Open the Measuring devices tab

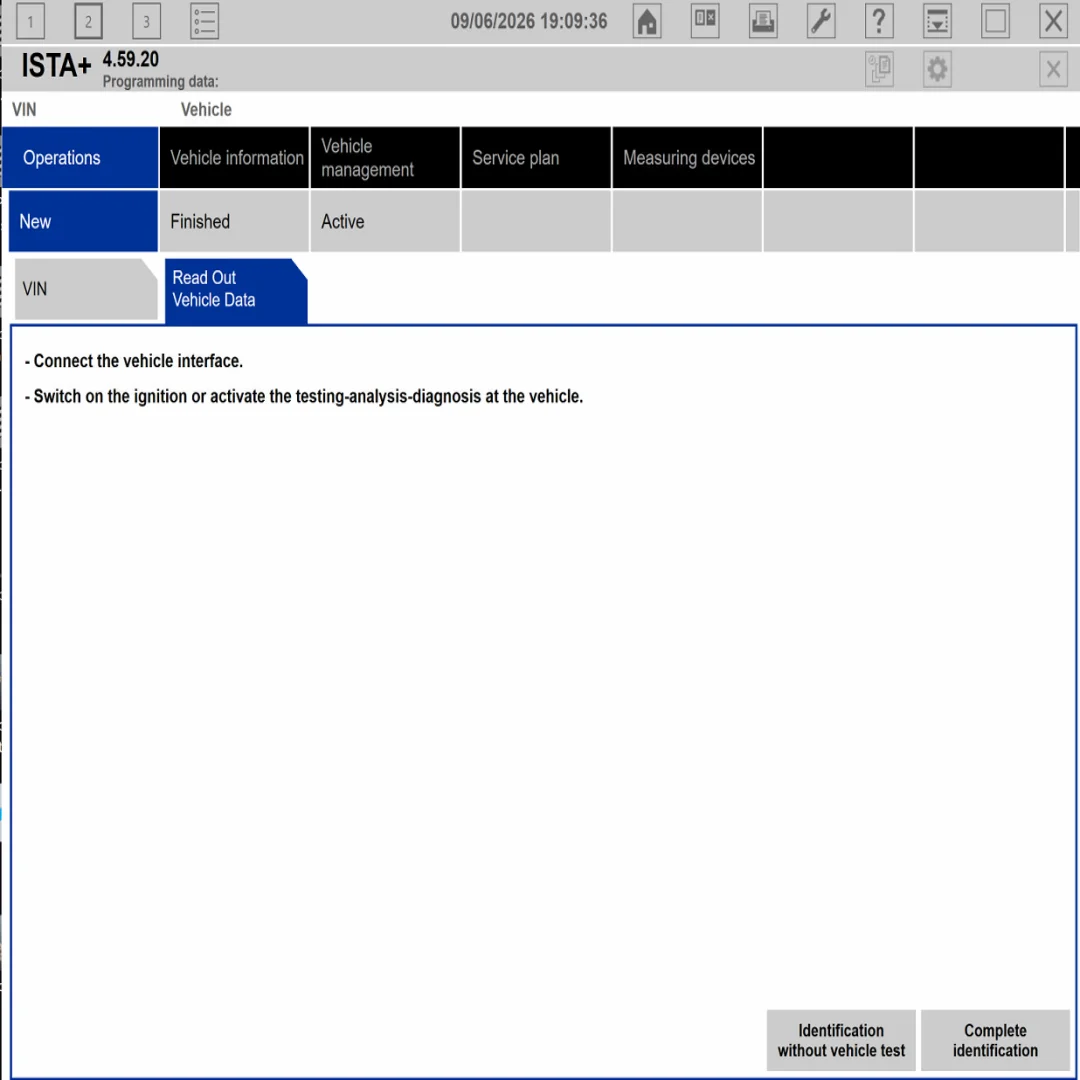pyautogui.click(x=687, y=158)
